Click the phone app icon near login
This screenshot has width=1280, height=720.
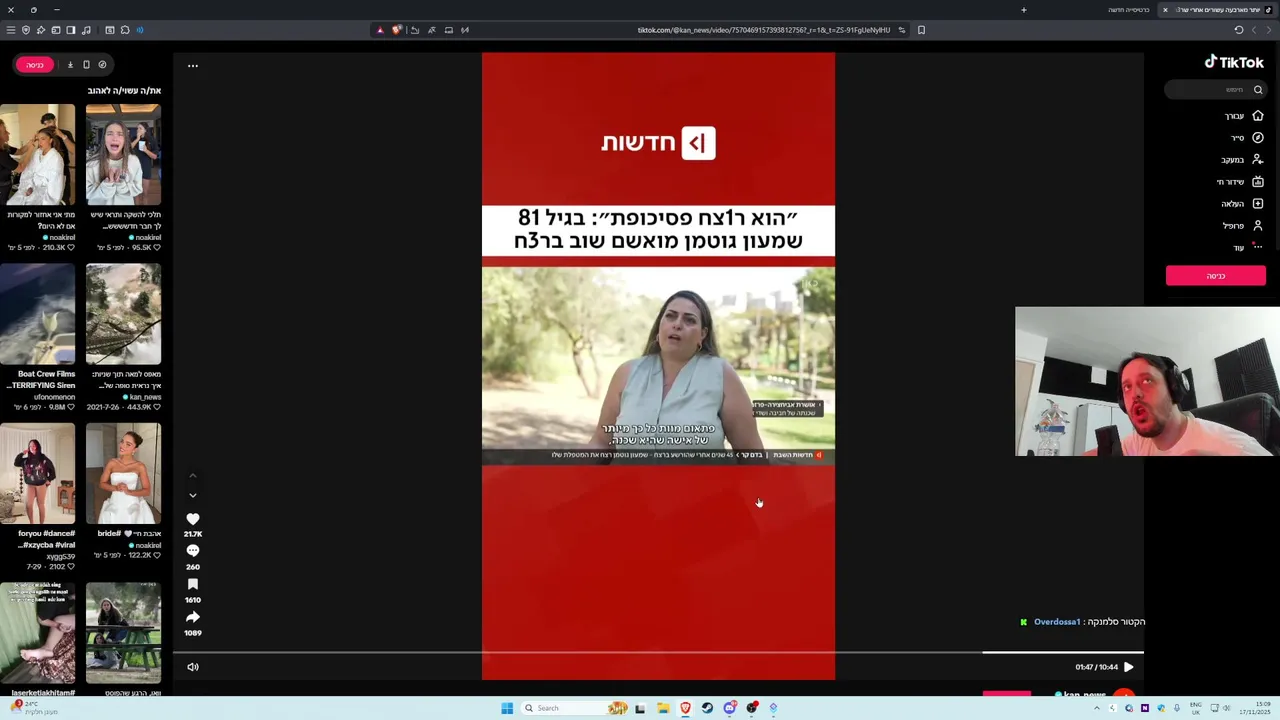[x=86, y=65]
